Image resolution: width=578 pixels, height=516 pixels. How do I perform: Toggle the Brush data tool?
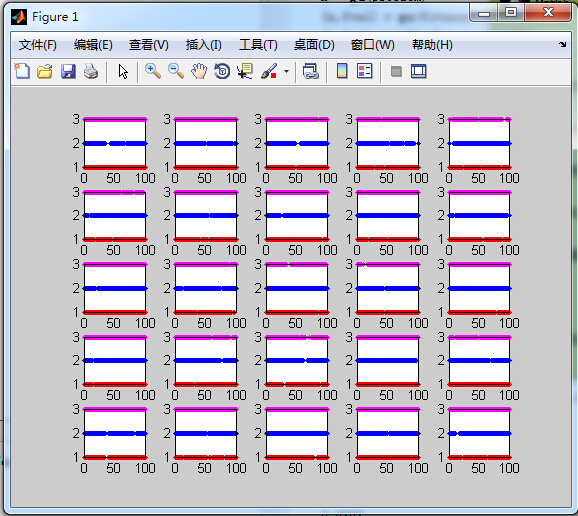[269, 71]
